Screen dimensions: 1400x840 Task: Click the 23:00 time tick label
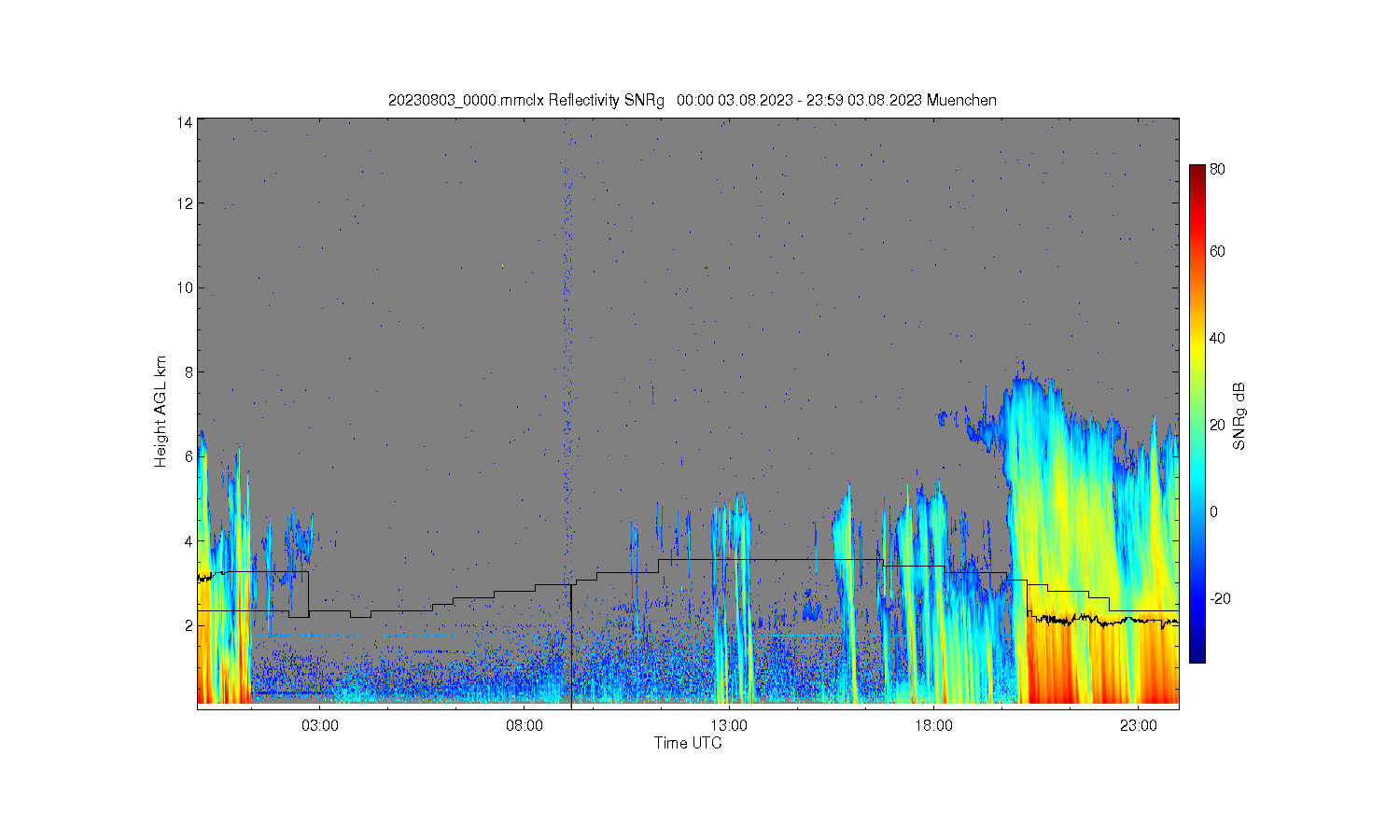(1139, 726)
